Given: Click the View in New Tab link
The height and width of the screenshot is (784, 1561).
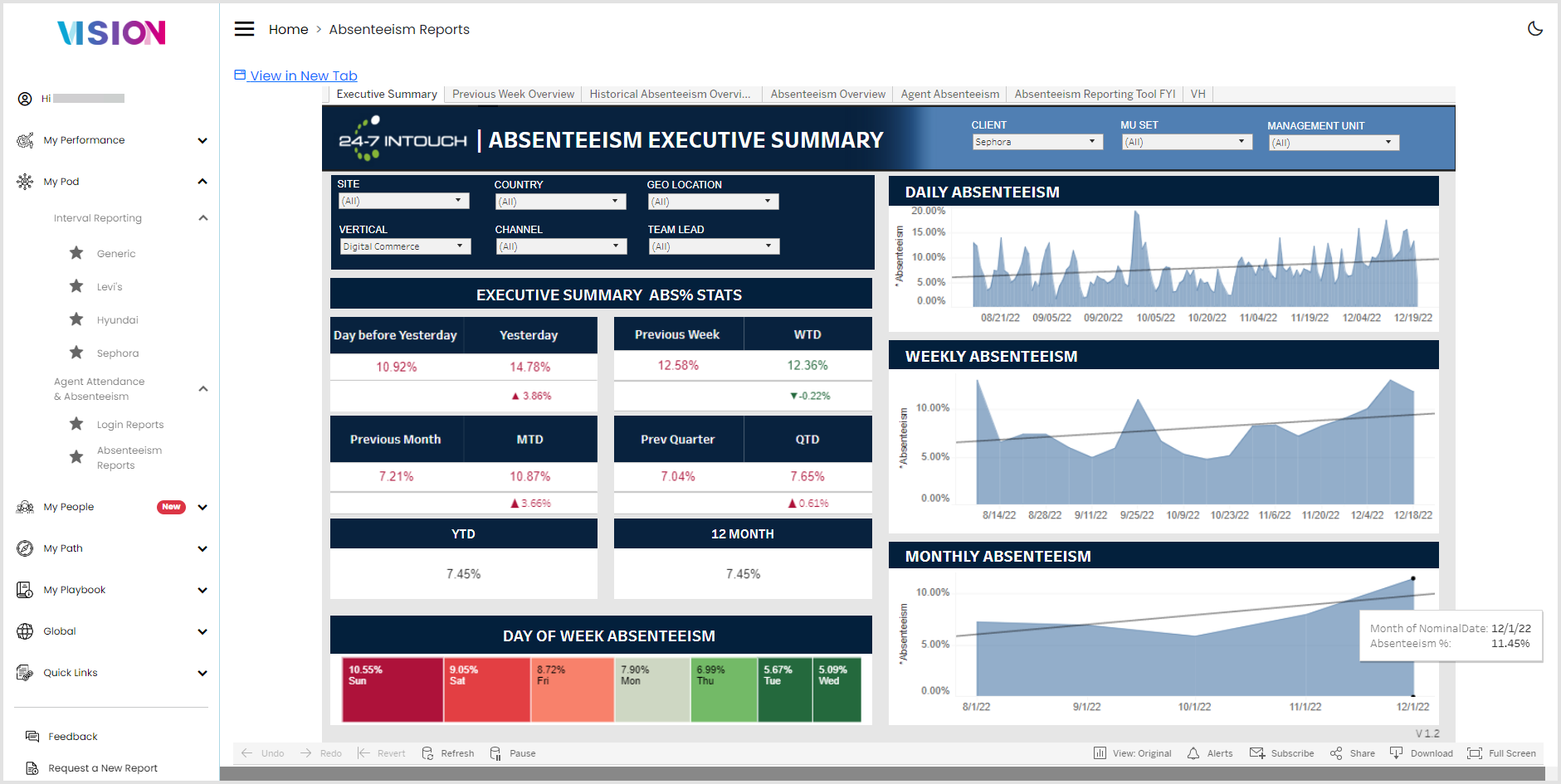Looking at the screenshot, I should click(295, 75).
